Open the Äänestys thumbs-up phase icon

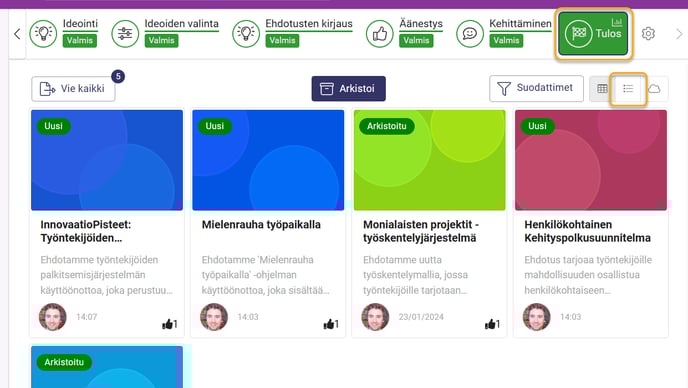point(380,33)
